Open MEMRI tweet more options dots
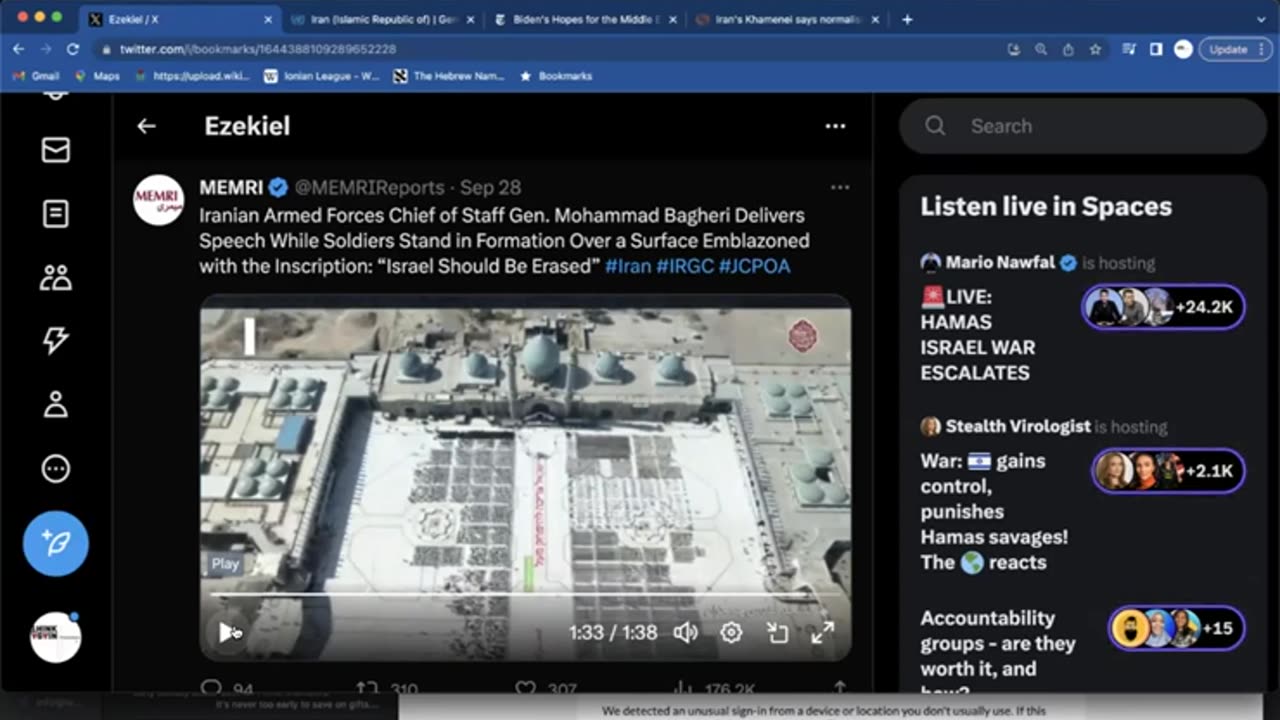Screen dimensions: 1280x720 tap(840, 187)
